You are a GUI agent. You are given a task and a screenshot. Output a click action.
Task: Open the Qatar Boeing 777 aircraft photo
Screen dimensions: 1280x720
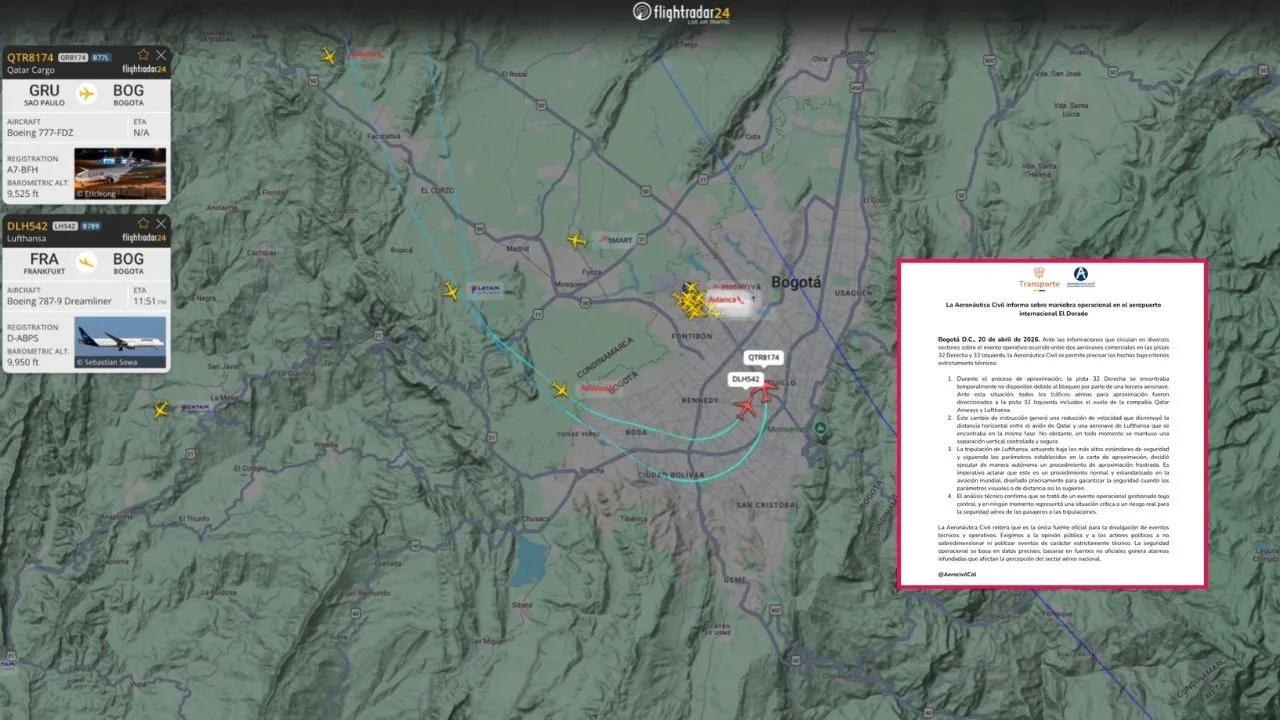(x=120, y=173)
